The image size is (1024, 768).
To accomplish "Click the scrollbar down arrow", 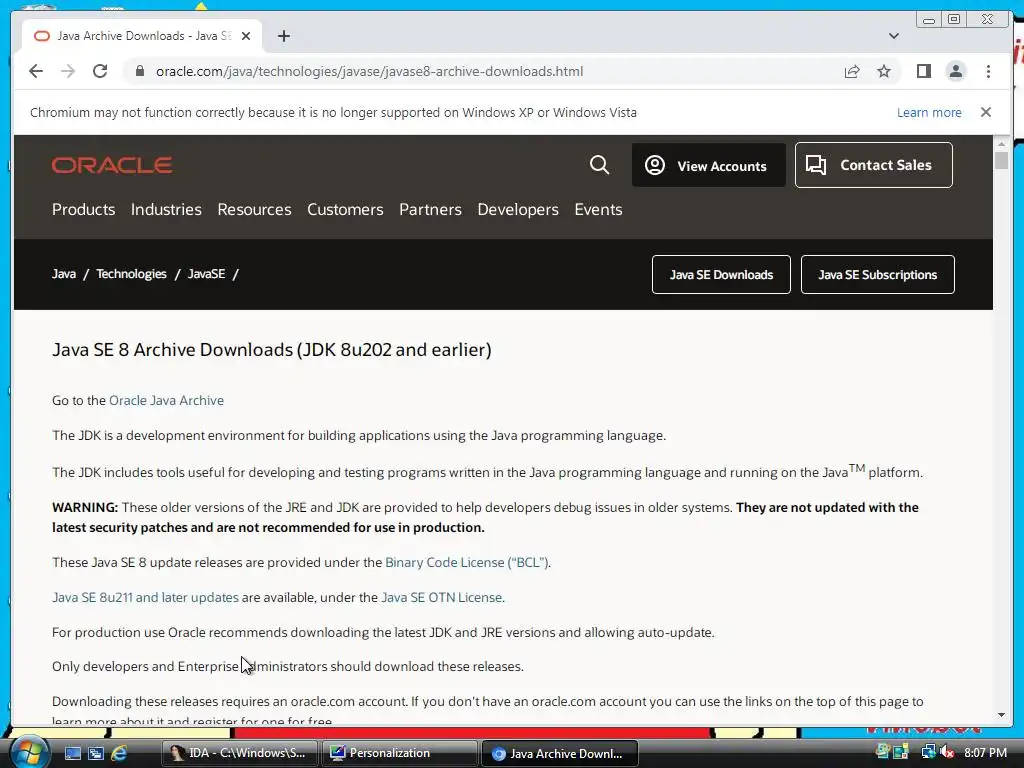I will [1001, 715].
